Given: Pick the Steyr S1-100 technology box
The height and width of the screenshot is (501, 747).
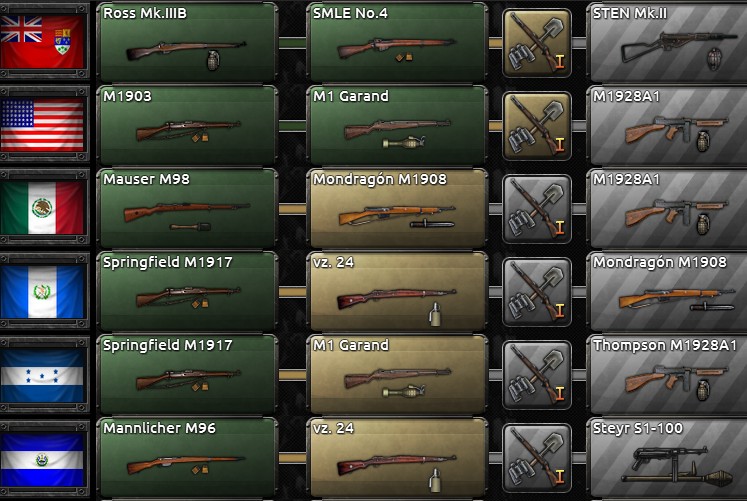Looking at the screenshot, I should point(667,457).
